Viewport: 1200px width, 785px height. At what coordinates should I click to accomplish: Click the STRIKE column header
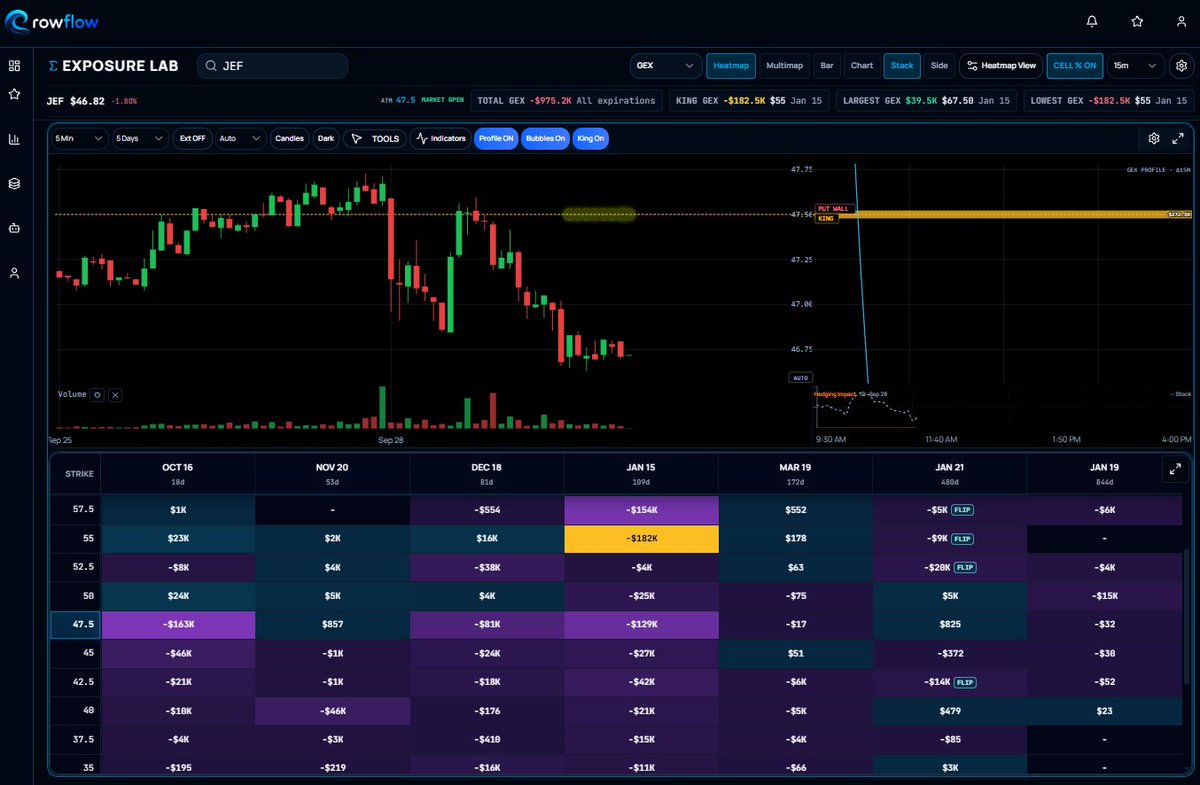[x=75, y=473]
